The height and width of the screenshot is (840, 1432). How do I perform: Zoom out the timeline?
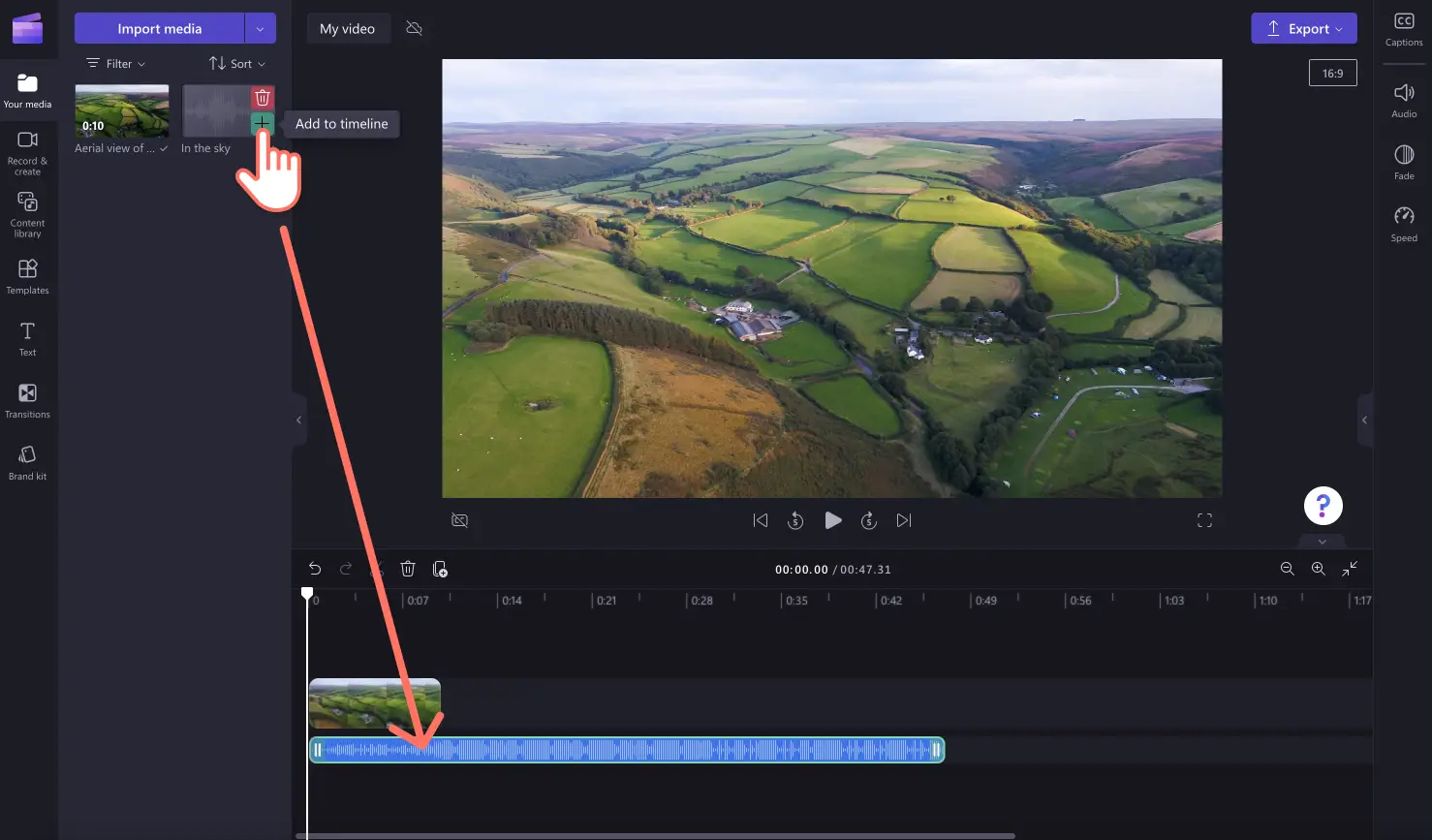(1287, 569)
